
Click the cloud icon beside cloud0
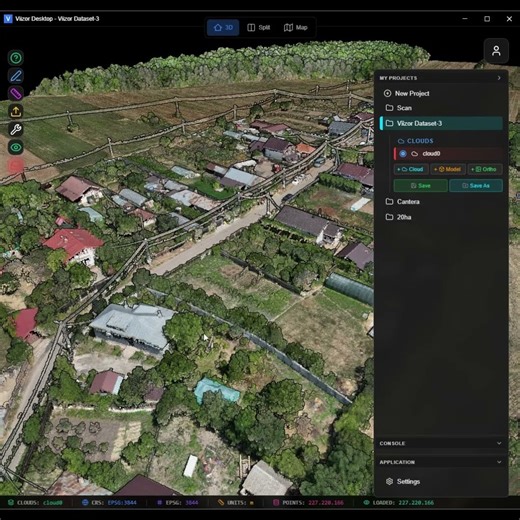414,154
